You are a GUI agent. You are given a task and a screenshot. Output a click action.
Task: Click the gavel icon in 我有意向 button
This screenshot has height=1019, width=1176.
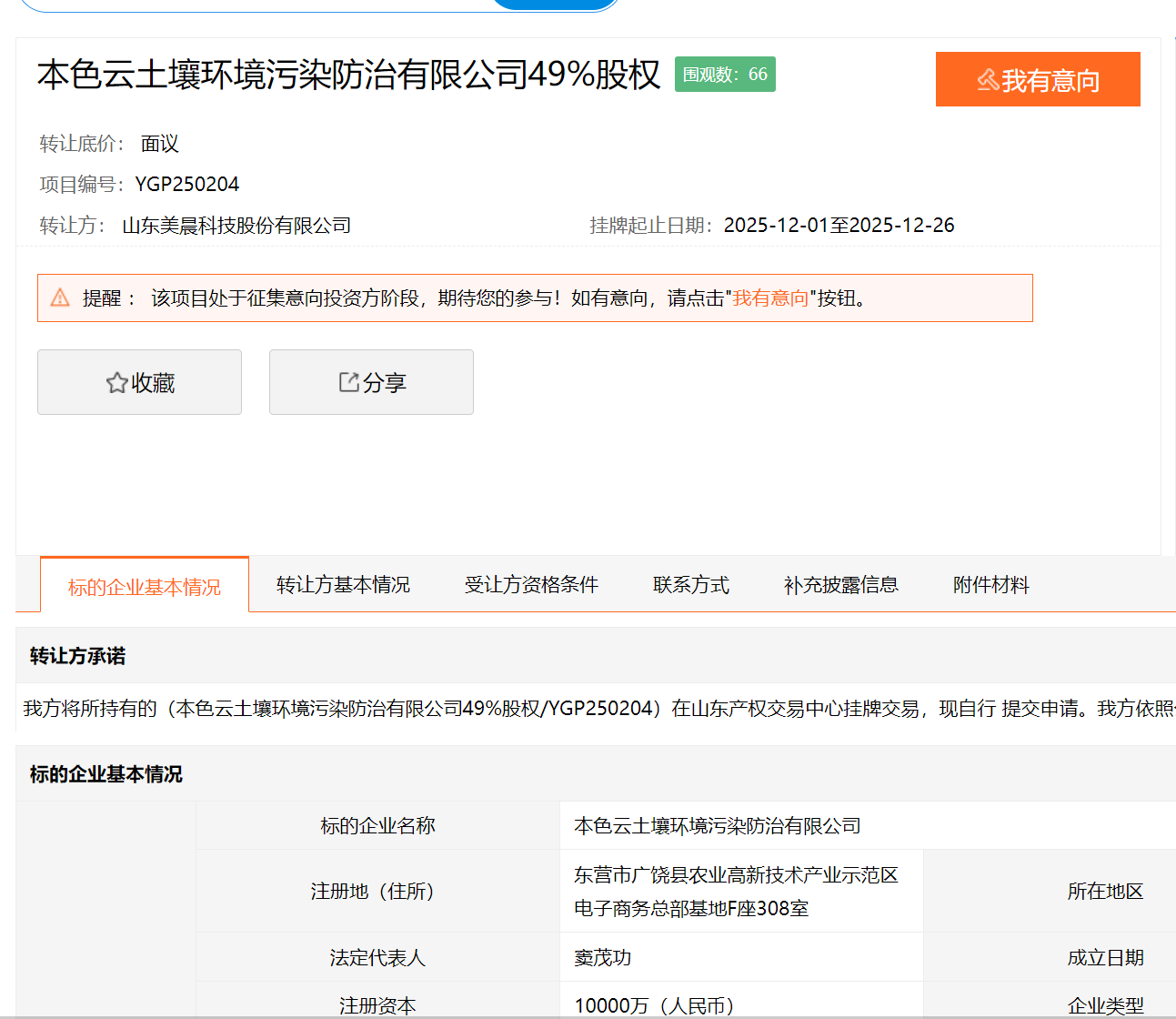[x=988, y=80]
